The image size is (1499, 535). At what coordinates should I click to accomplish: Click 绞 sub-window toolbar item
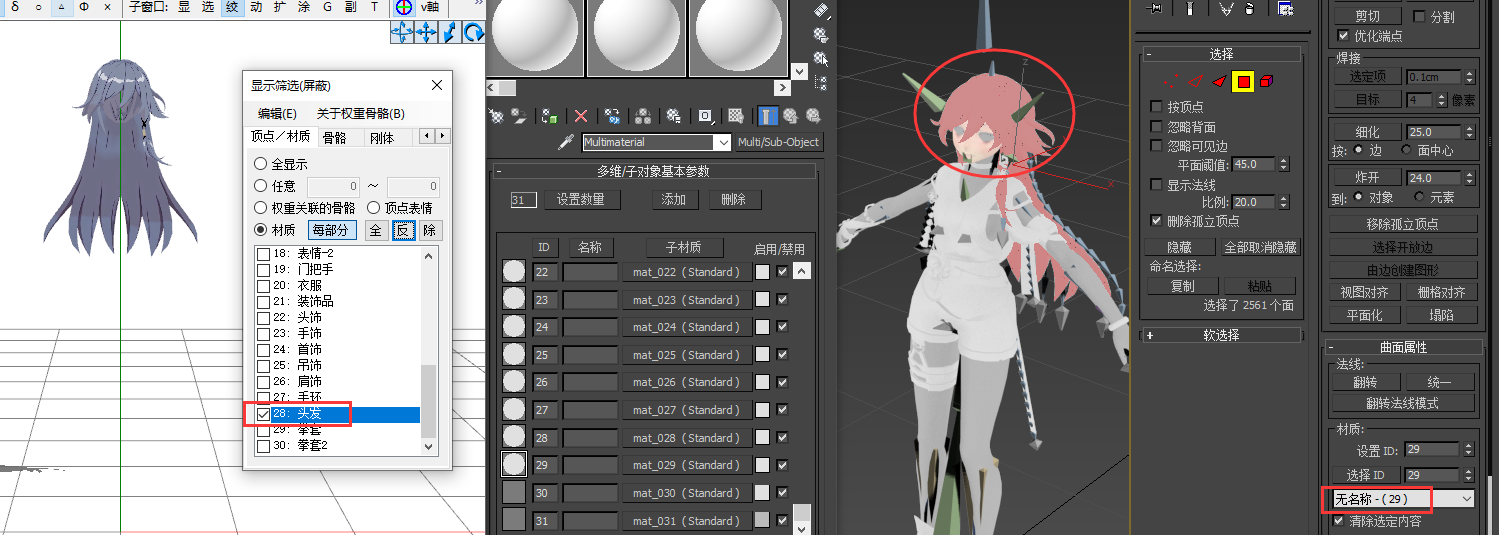click(x=231, y=7)
